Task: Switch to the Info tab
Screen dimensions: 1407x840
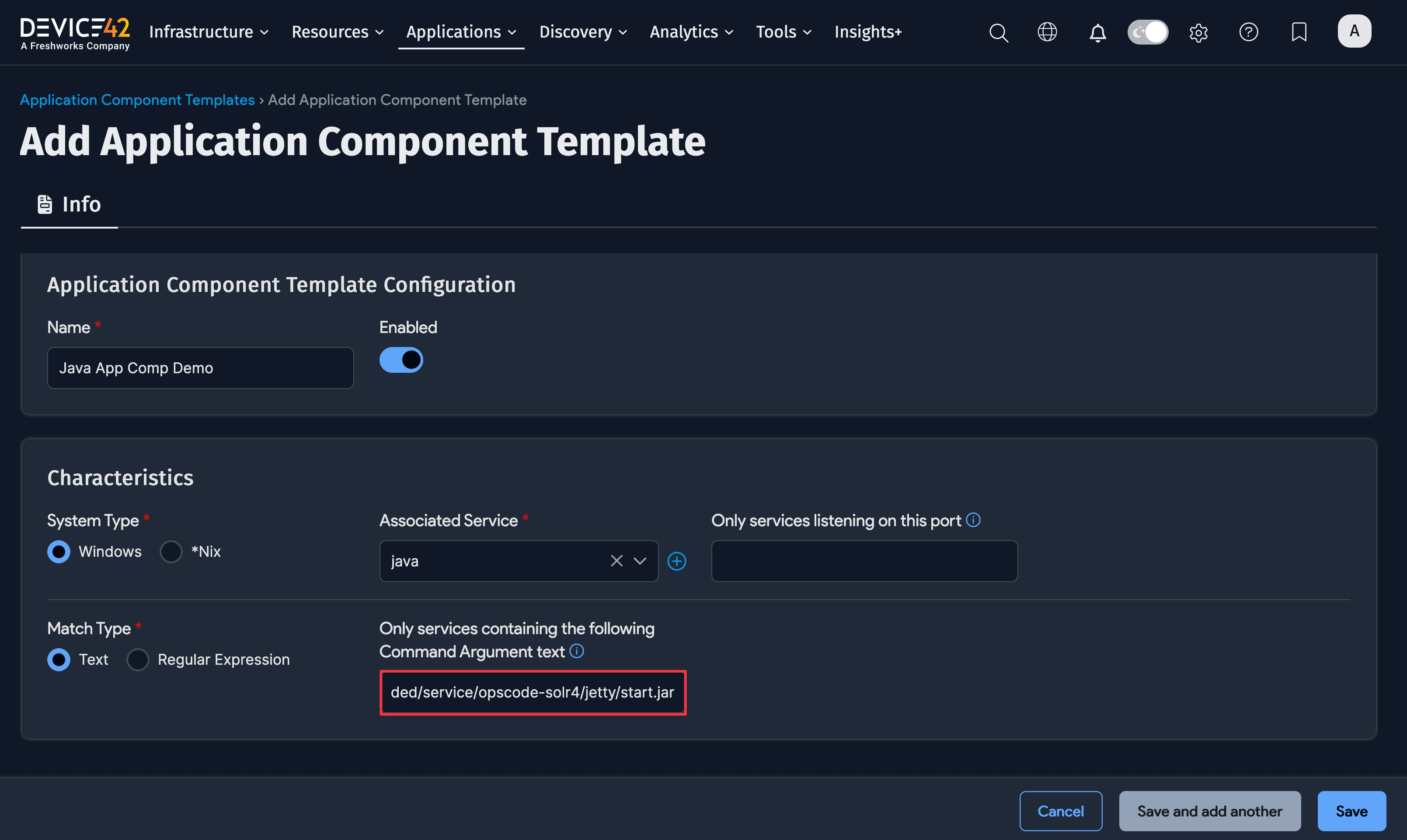Action: (x=69, y=204)
